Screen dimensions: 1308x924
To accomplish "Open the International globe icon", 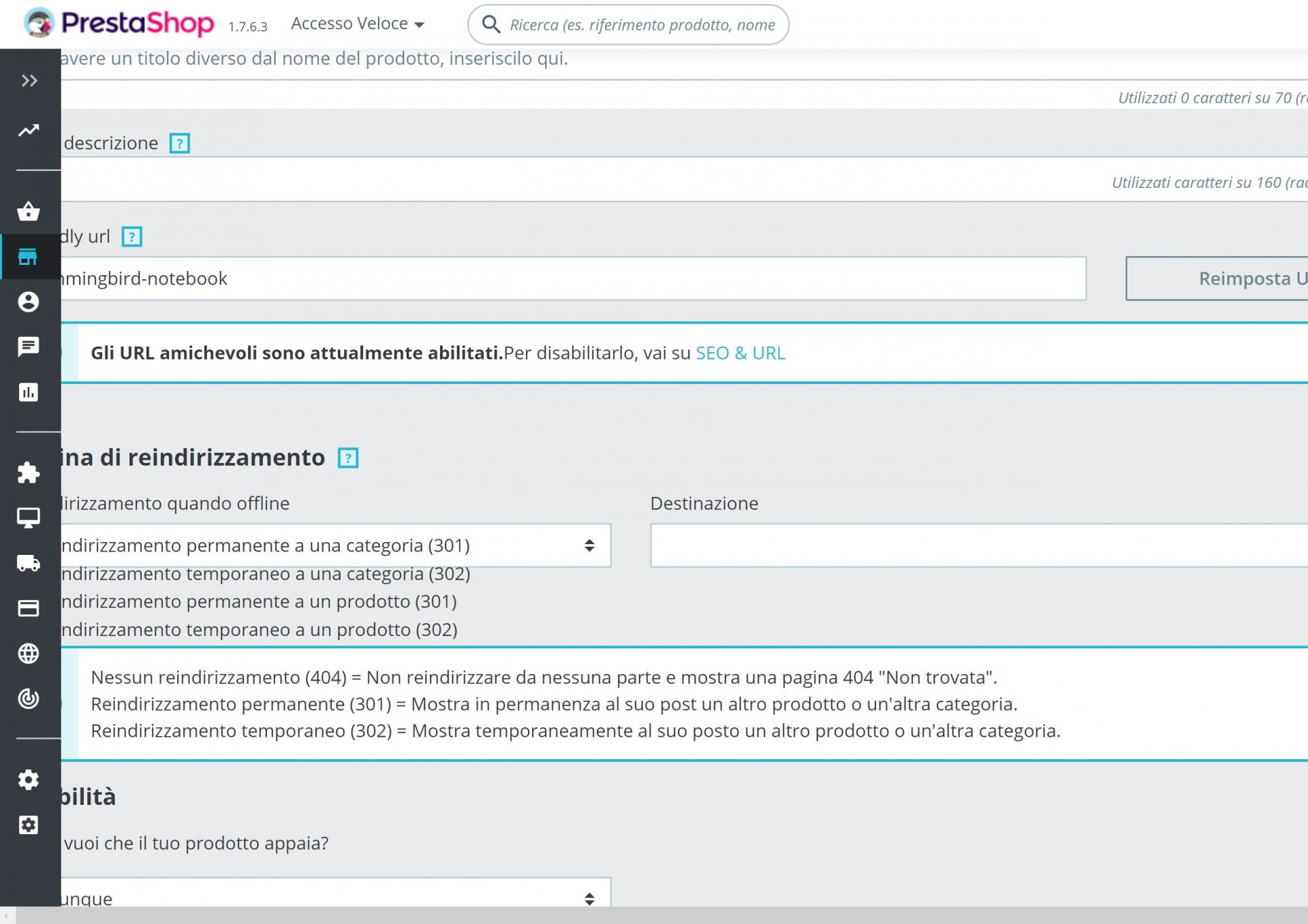I will (x=29, y=654).
